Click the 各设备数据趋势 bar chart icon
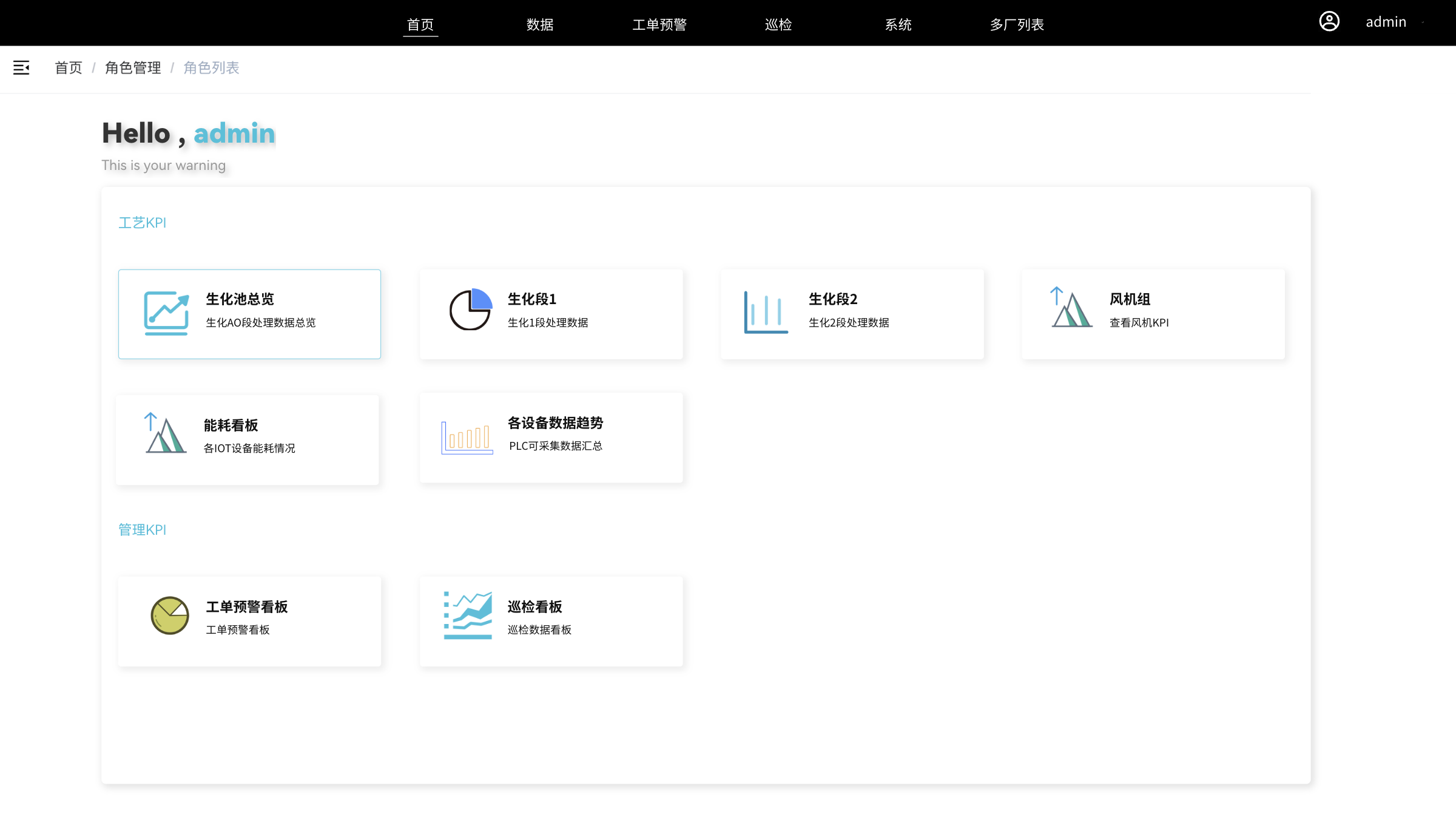 pyautogui.click(x=467, y=438)
